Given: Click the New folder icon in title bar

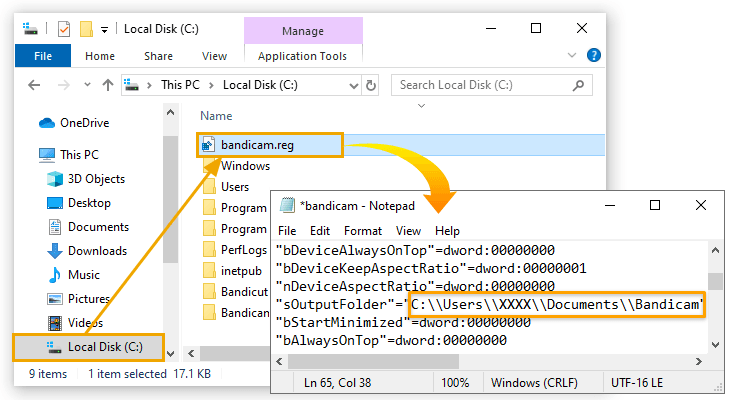Looking at the screenshot, I should [x=86, y=29].
